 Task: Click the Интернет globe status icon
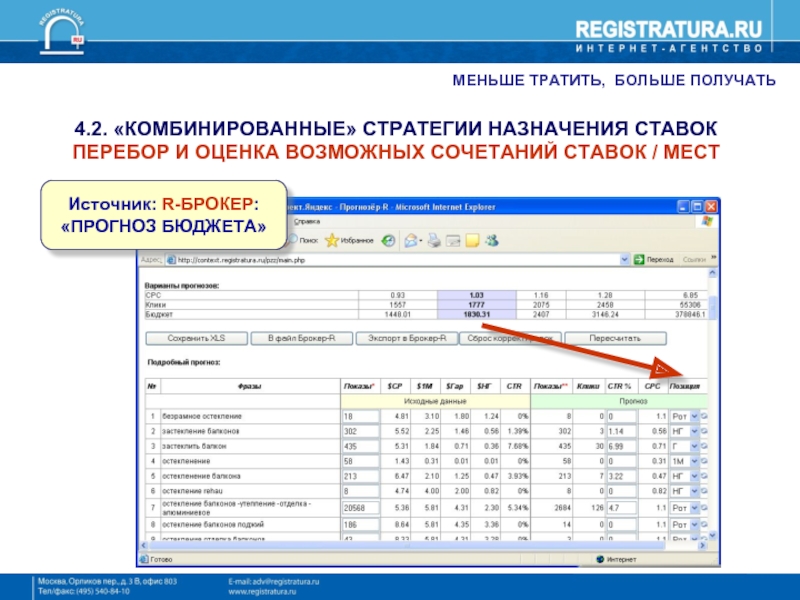600,559
